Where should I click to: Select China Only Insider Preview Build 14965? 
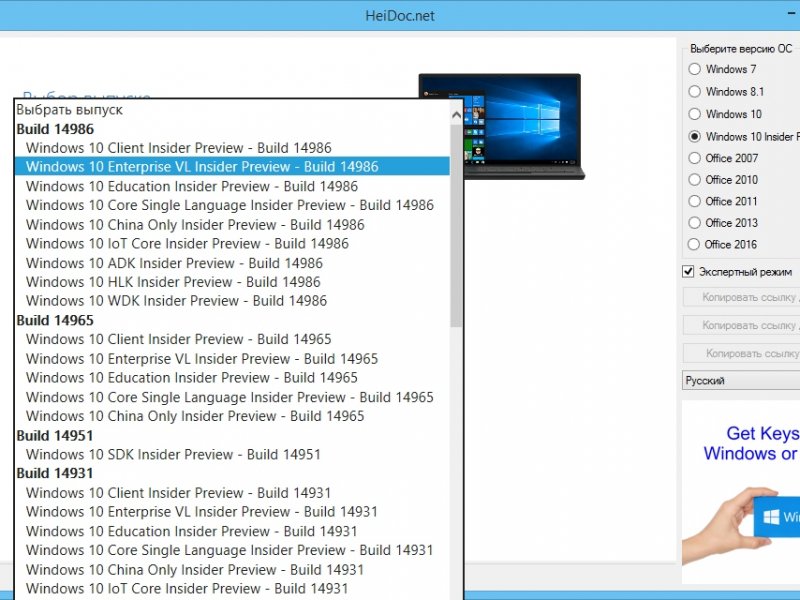tap(232, 416)
